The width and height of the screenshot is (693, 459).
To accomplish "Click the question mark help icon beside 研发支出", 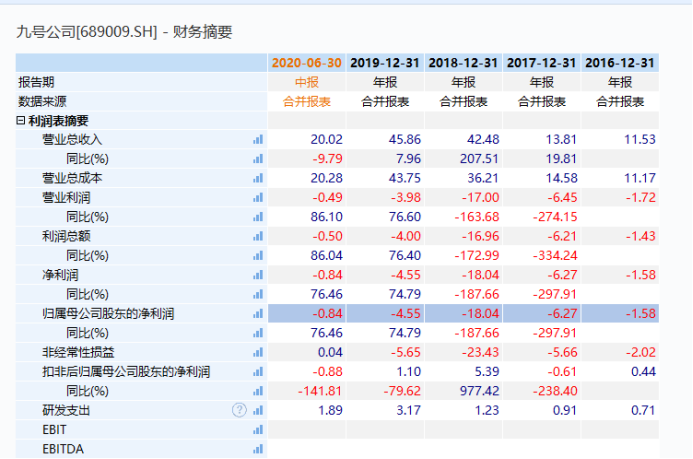I will pyautogui.click(x=239, y=410).
